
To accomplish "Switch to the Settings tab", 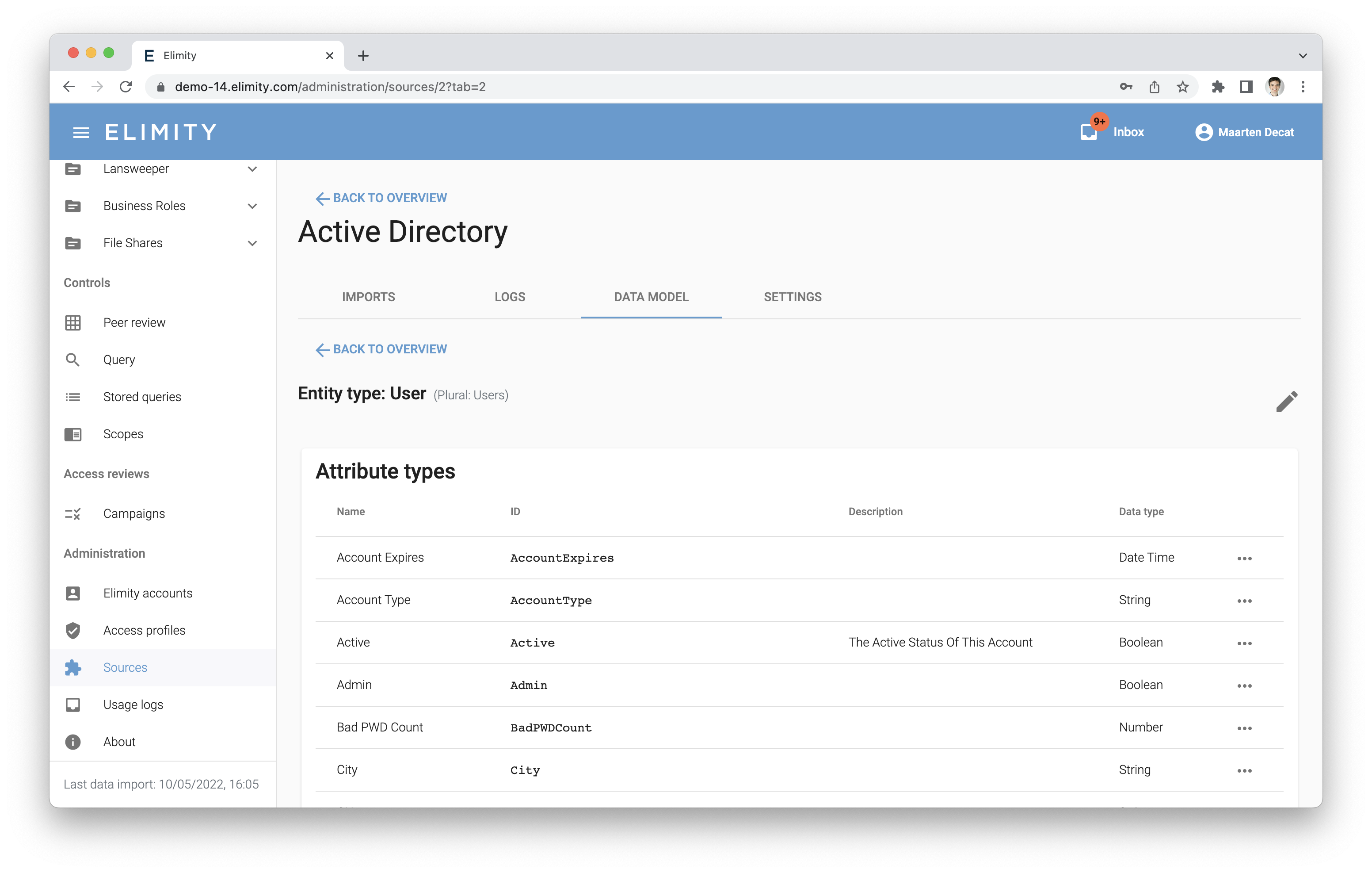I will point(793,297).
